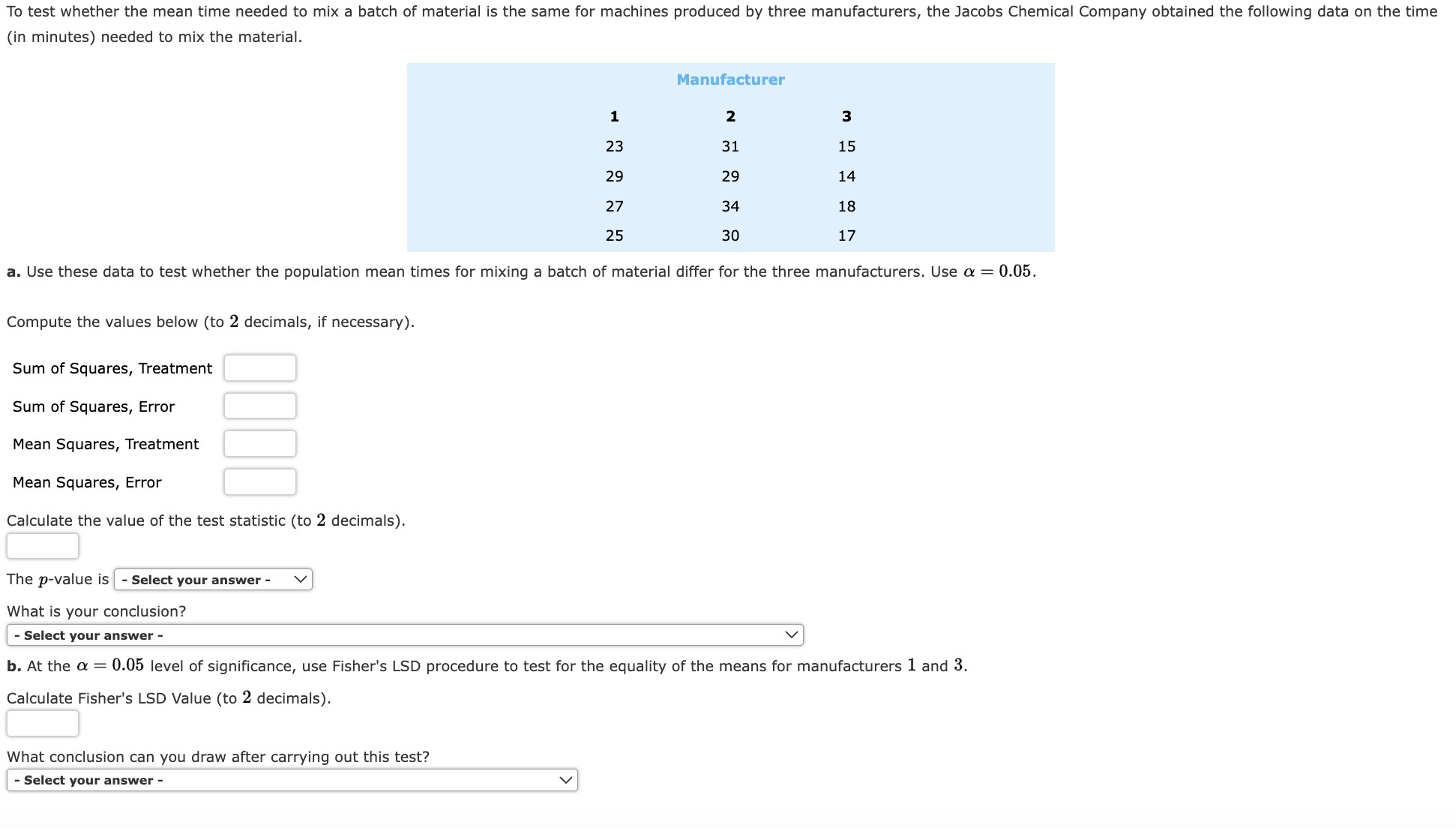
Task: Click the Sum of Squares, Treatment input field
Action: coord(259,367)
